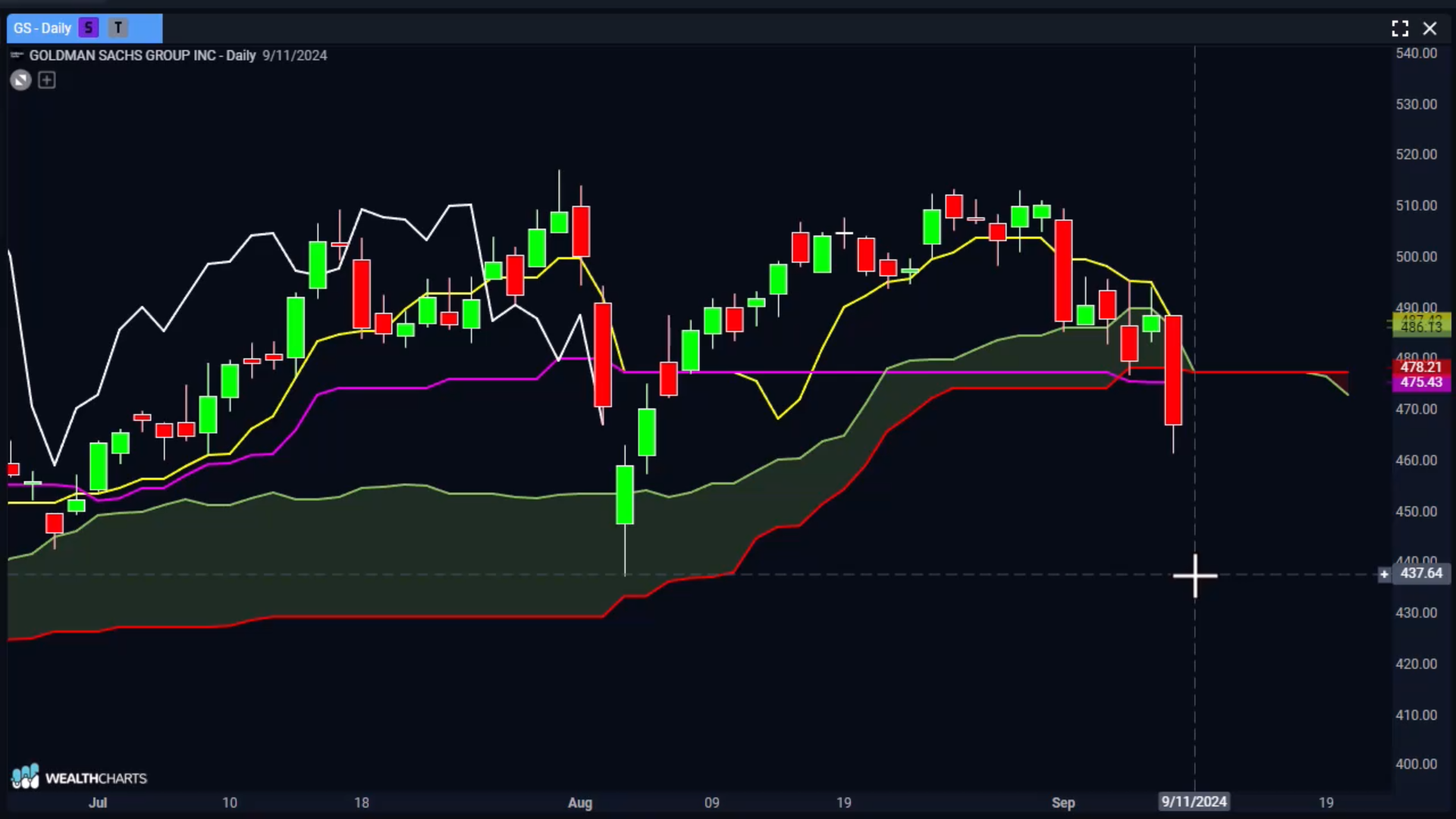Click the 460.00 price axis label
This screenshot has width=1456, height=819.
[x=1416, y=460]
